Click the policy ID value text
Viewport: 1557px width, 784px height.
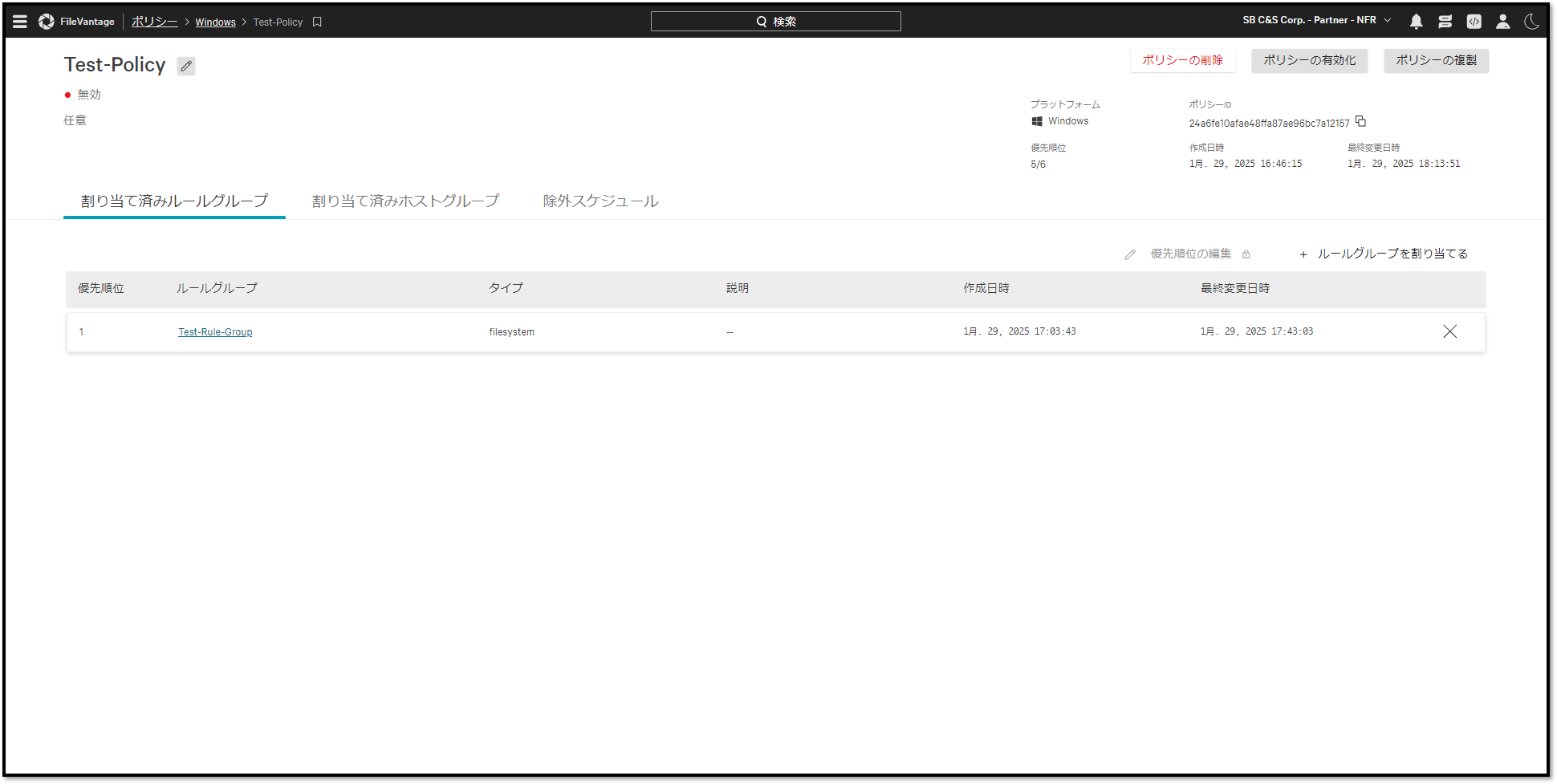1269,124
